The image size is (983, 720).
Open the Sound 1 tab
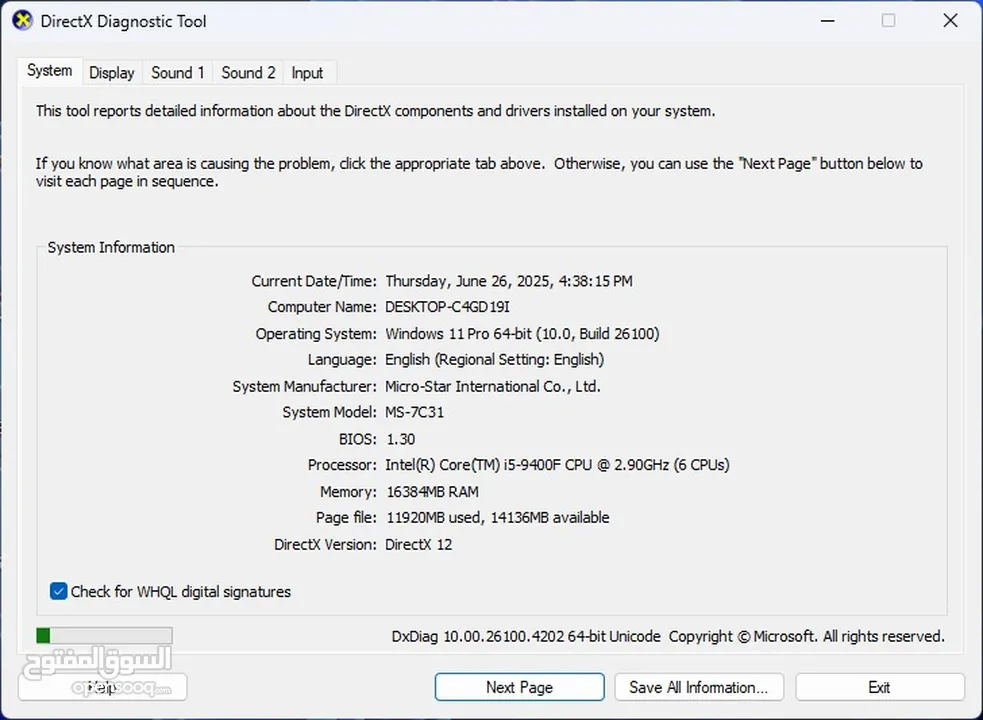(178, 73)
